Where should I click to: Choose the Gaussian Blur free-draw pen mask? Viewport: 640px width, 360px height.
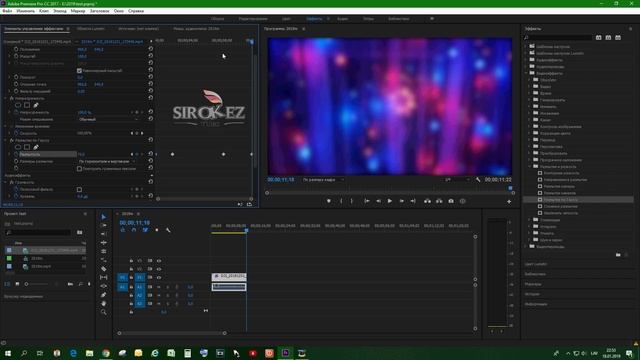point(36,147)
